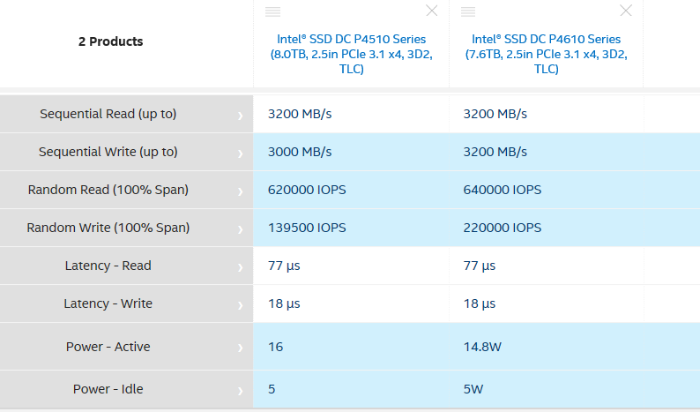Select the 139500 IOPS random write cell
Image resolution: width=700 pixels, height=412 pixels.
point(307,228)
